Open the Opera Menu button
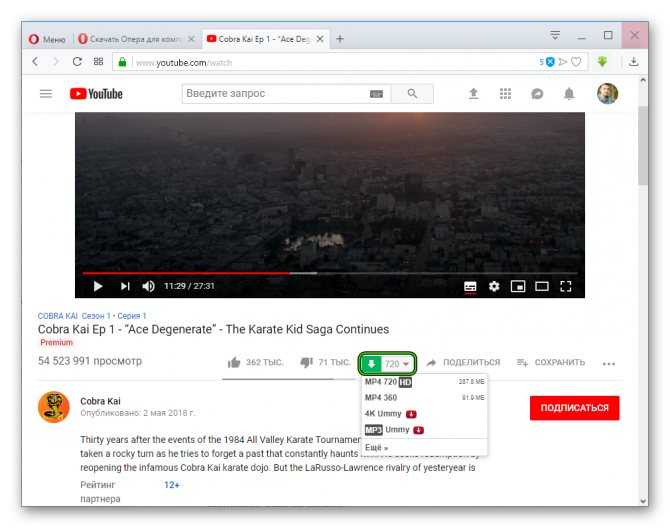Screen dimensions: 670x528 point(47,39)
